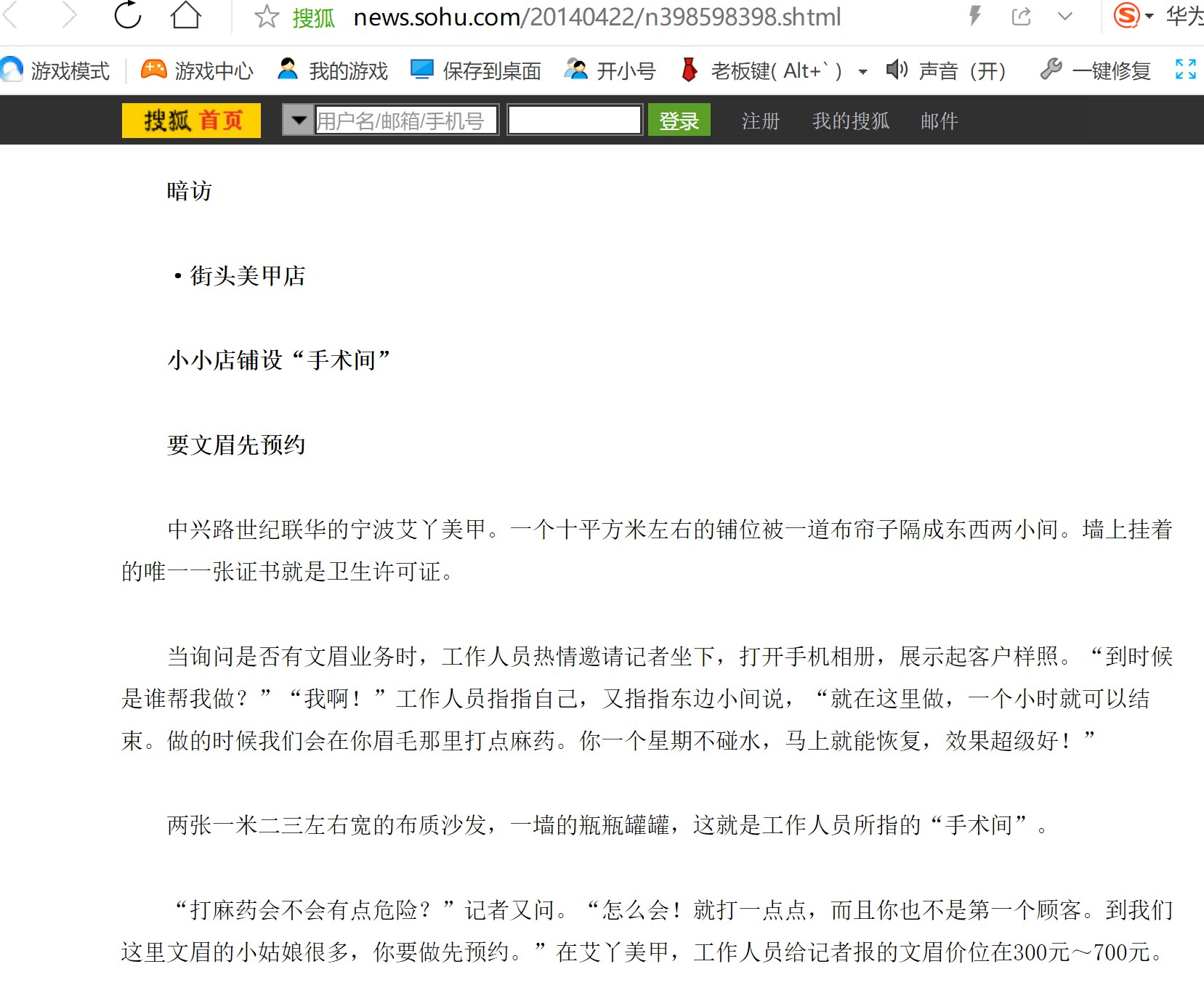Viewport: 1204px width, 993px height.
Task: Focus the password input field
Action: tap(574, 120)
